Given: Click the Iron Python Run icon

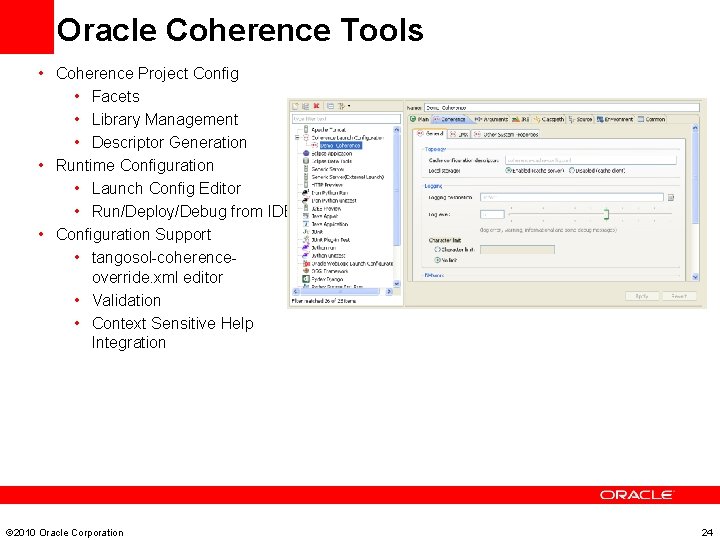Looking at the screenshot, I should click(306, 193).
